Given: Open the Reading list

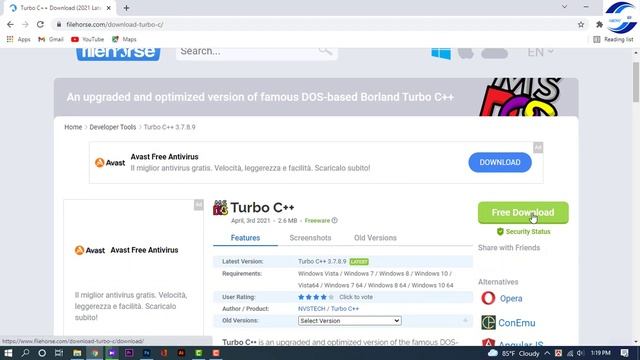Looking at the screenshot, I should pyautogui.click(x=613, y=39).
